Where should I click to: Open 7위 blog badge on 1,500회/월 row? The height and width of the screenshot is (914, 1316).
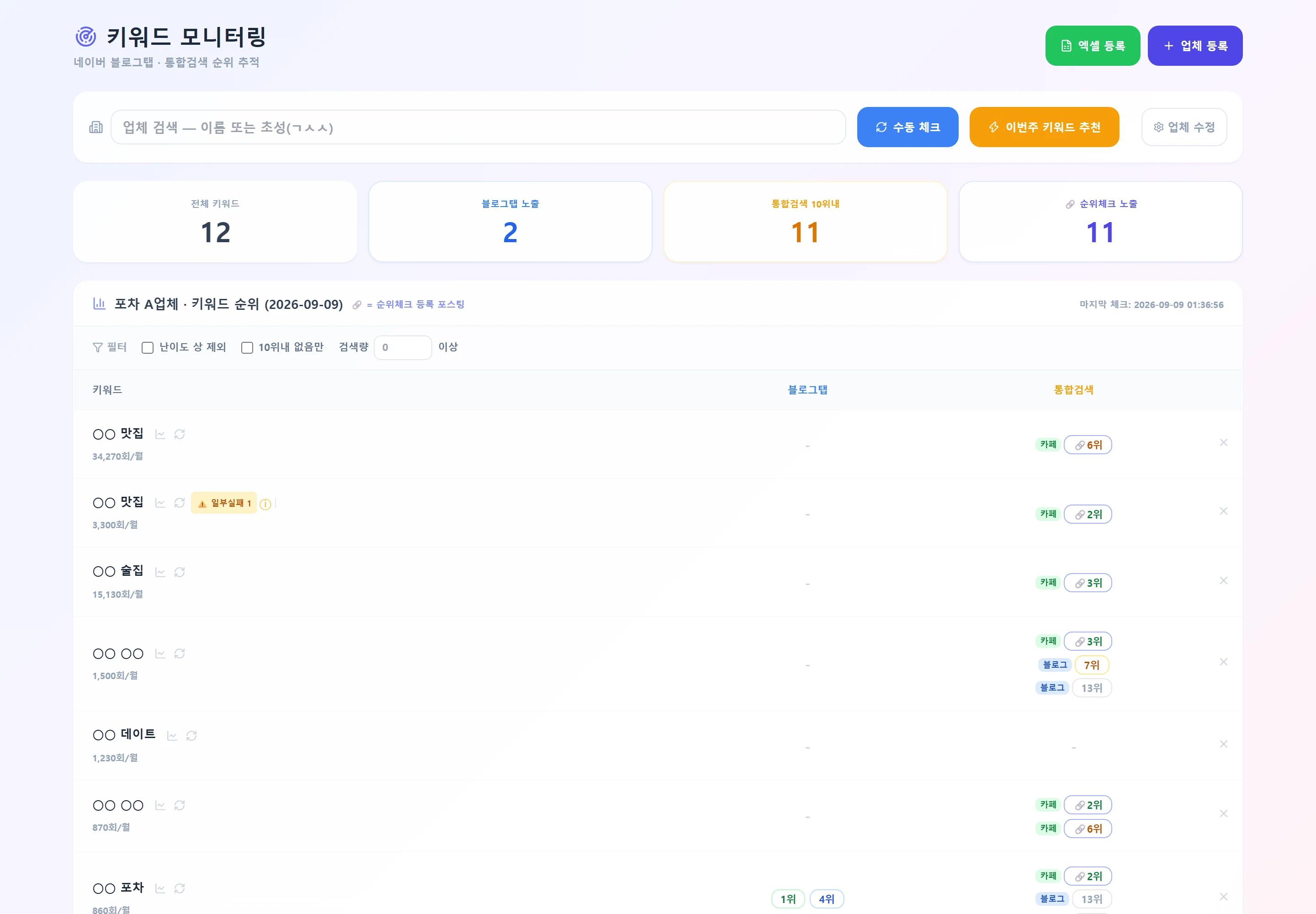tap(1092, 665)
